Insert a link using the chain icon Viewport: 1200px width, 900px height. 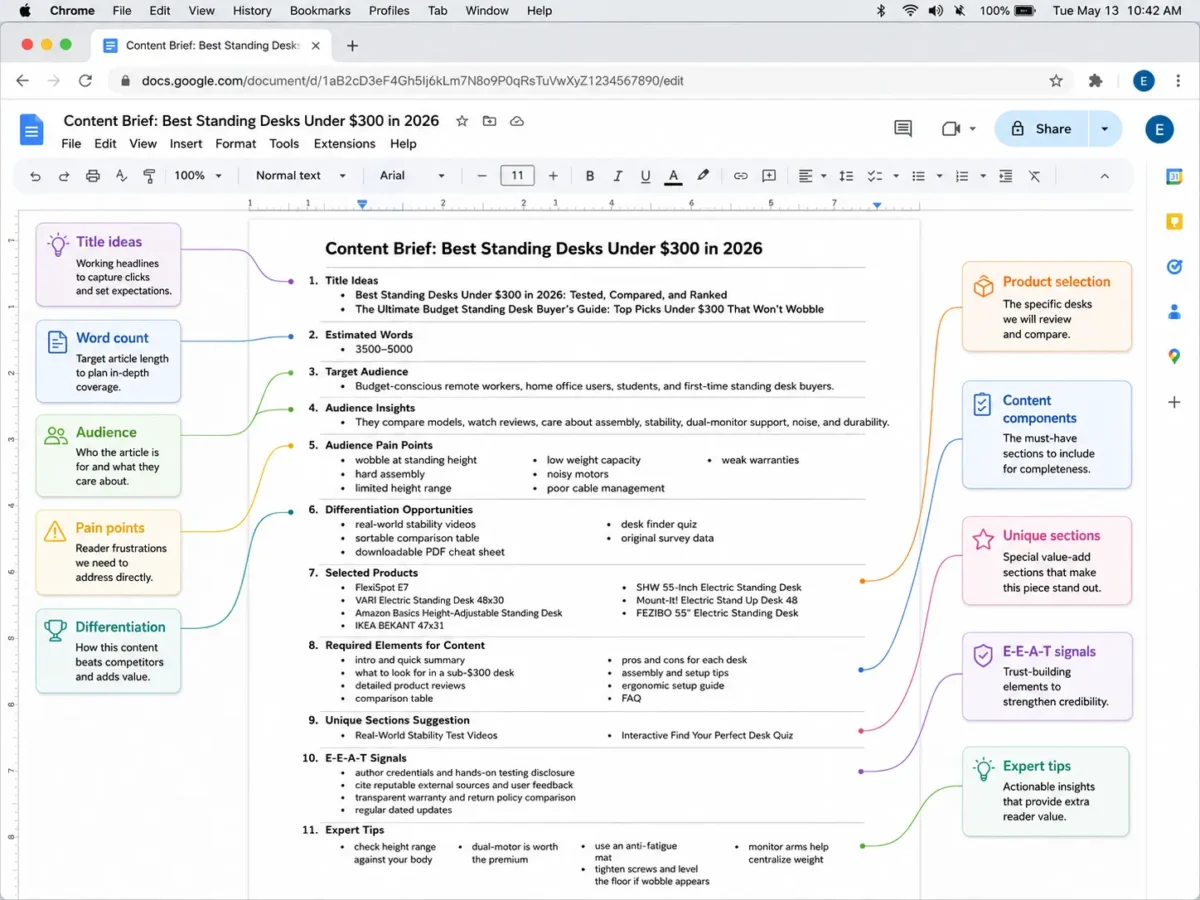point(740,176)
